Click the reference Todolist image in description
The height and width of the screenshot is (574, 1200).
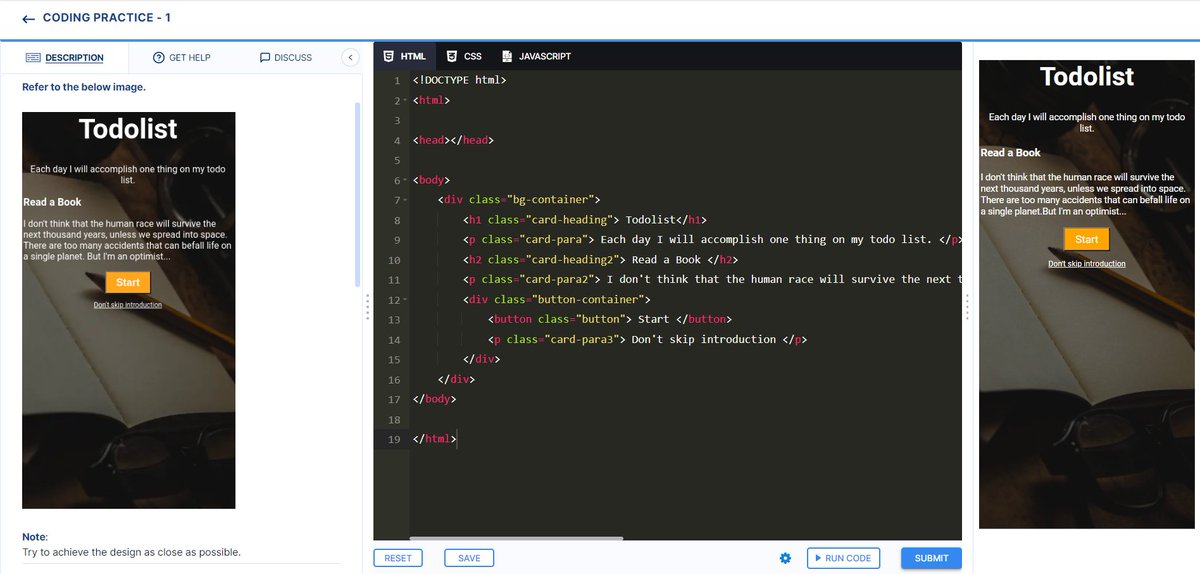129,310
